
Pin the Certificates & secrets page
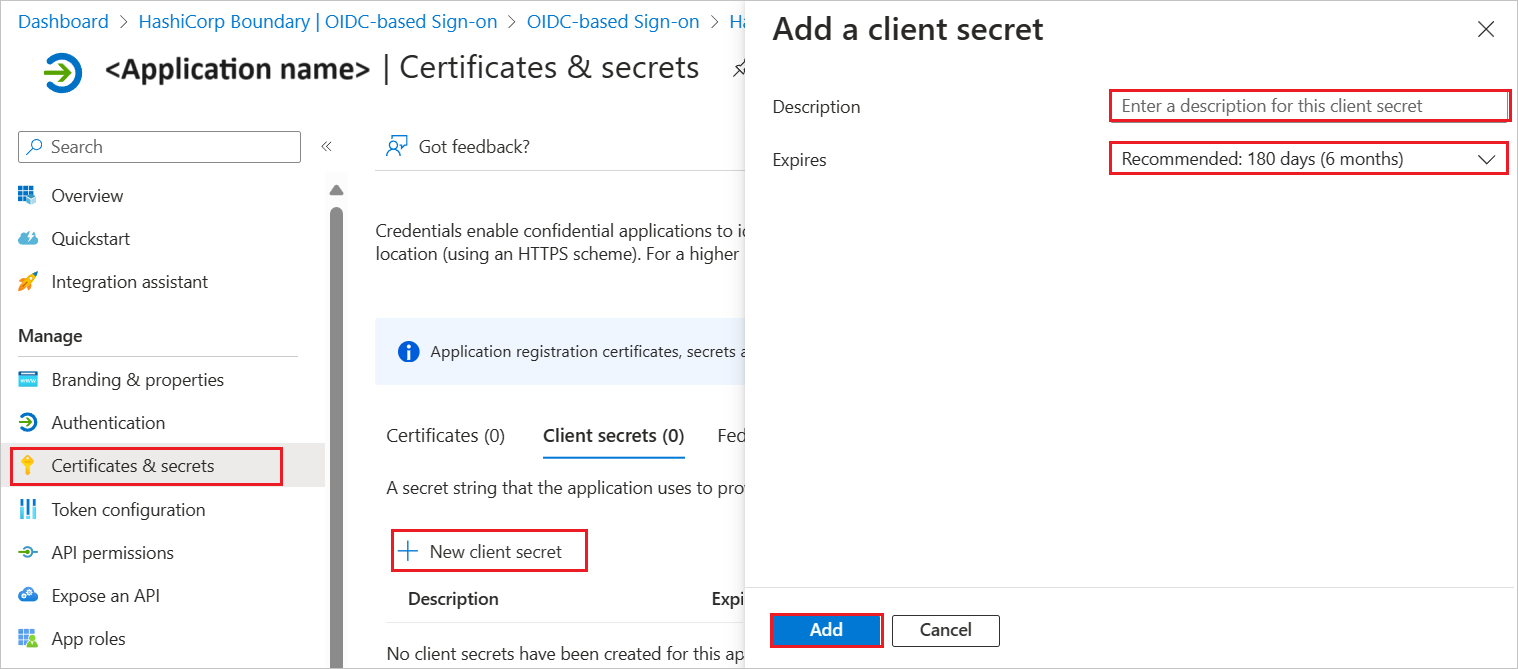tap(738, 69)
